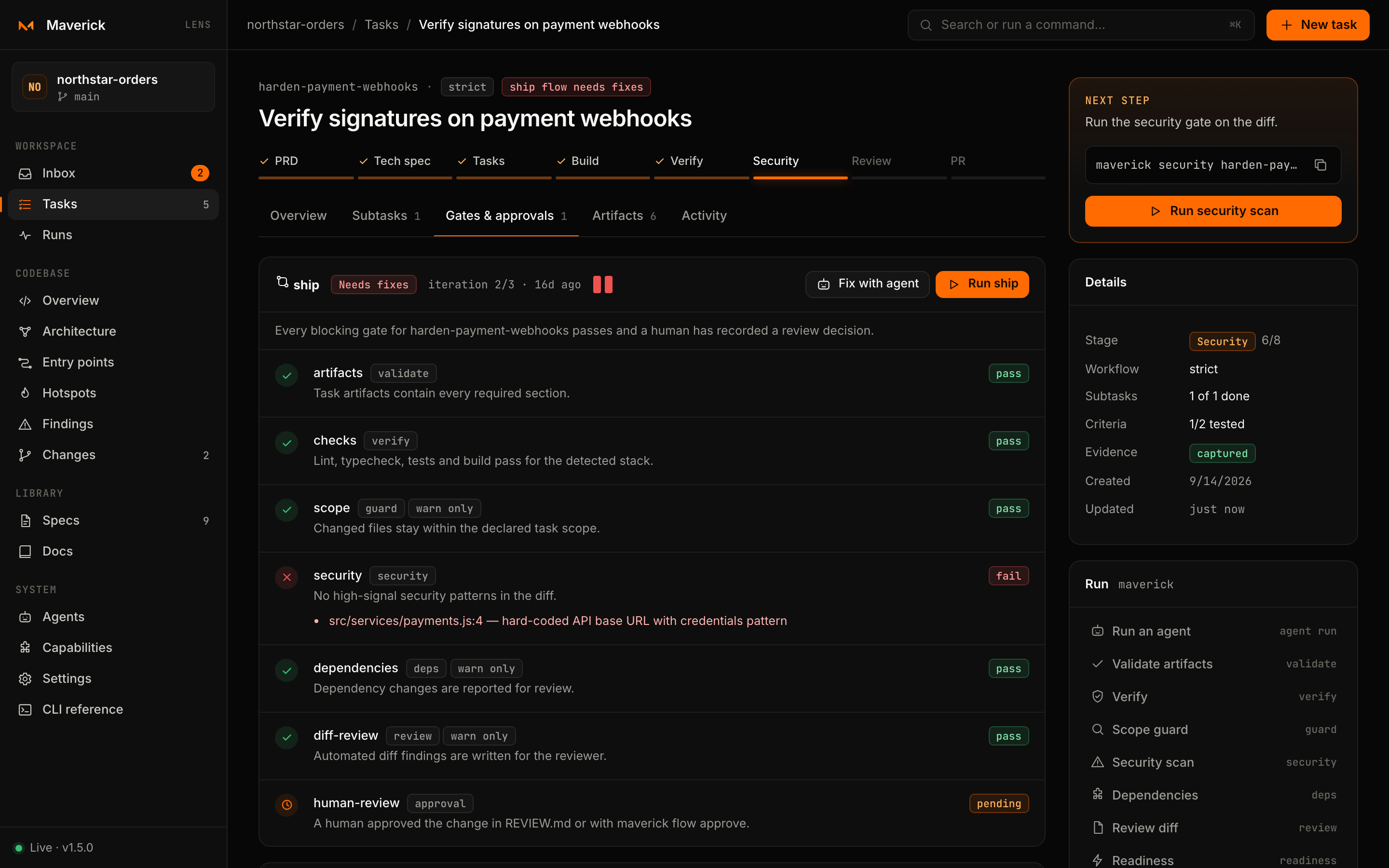
Task: Open the Artifacts tab
Action: 624,216
